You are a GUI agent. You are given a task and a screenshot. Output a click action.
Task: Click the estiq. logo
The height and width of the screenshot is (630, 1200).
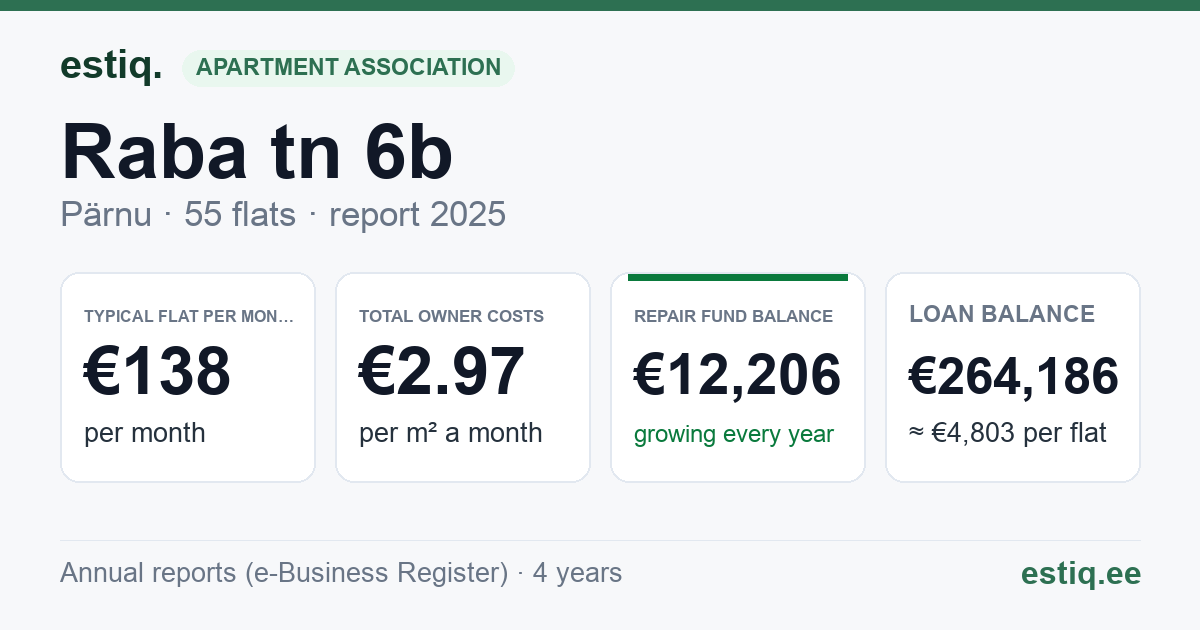point(111,66)
